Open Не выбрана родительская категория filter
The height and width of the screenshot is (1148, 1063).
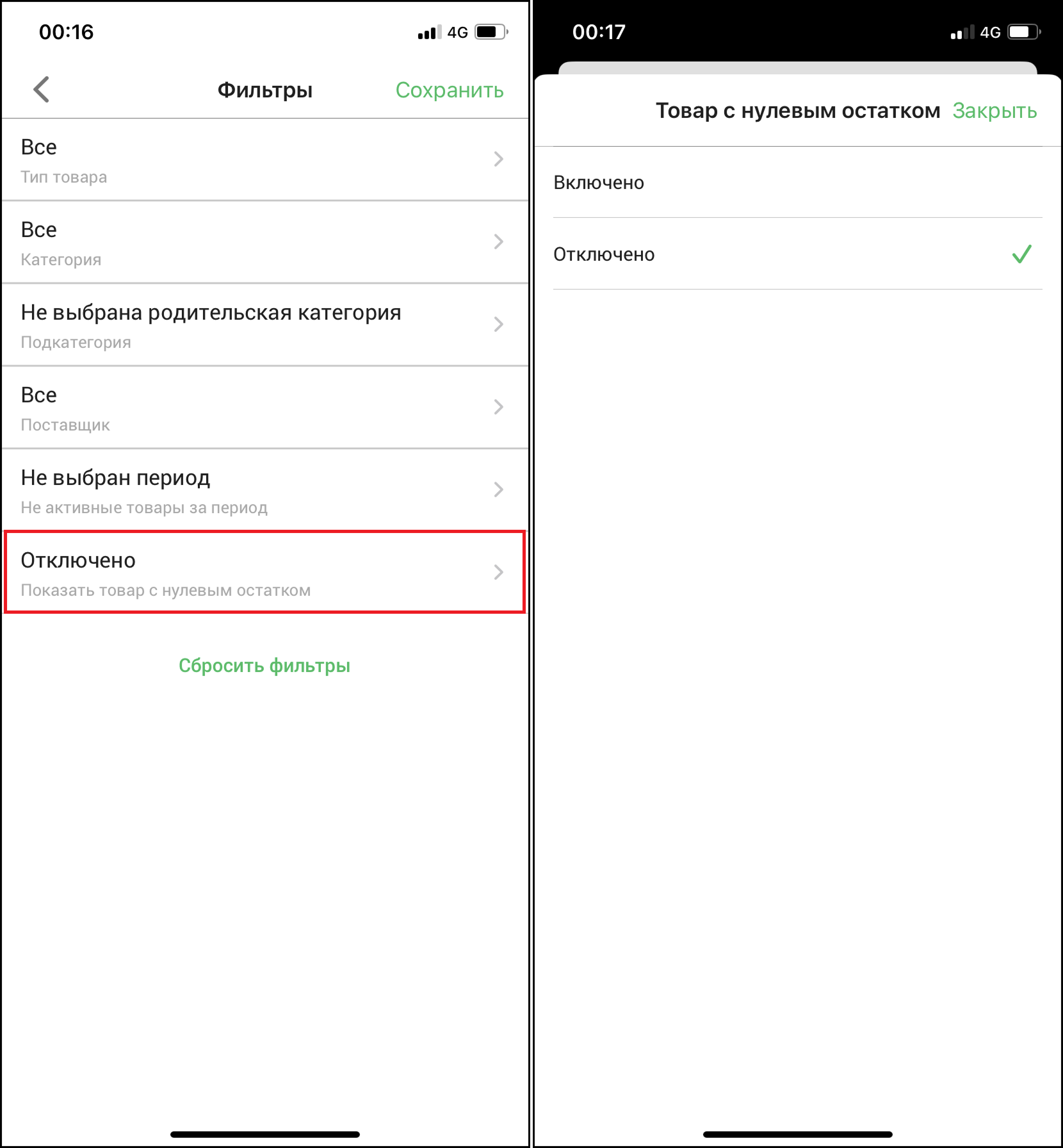click(x=265, y=325)
